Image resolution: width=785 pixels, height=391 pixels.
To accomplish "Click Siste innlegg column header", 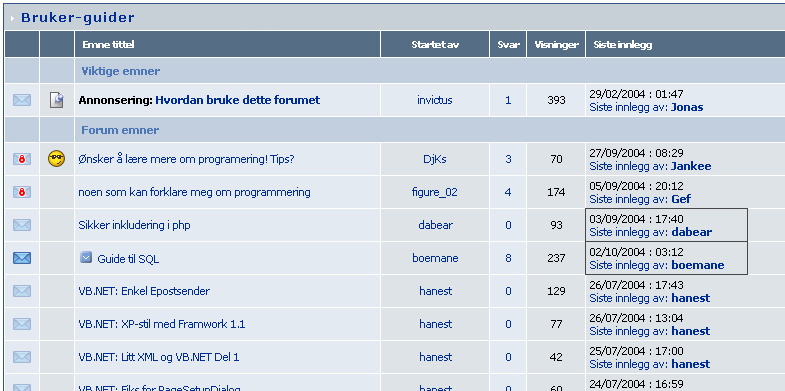I will coord(623,45).
